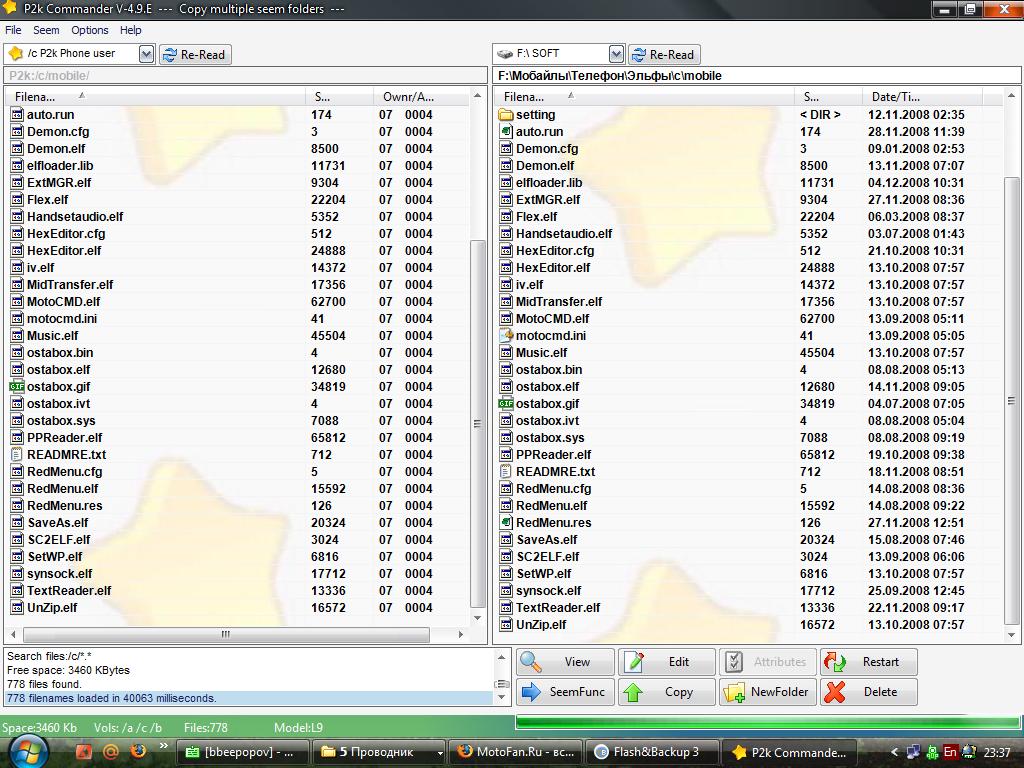Click the P2k Commander star icon in the title bar
The image size is (1024, 768).
pos(9,8)
